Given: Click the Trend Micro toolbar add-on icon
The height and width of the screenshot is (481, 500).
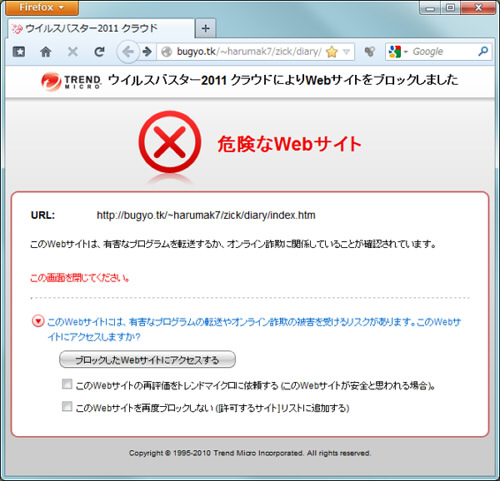Looking at the screenshot, I should (370, 52).
